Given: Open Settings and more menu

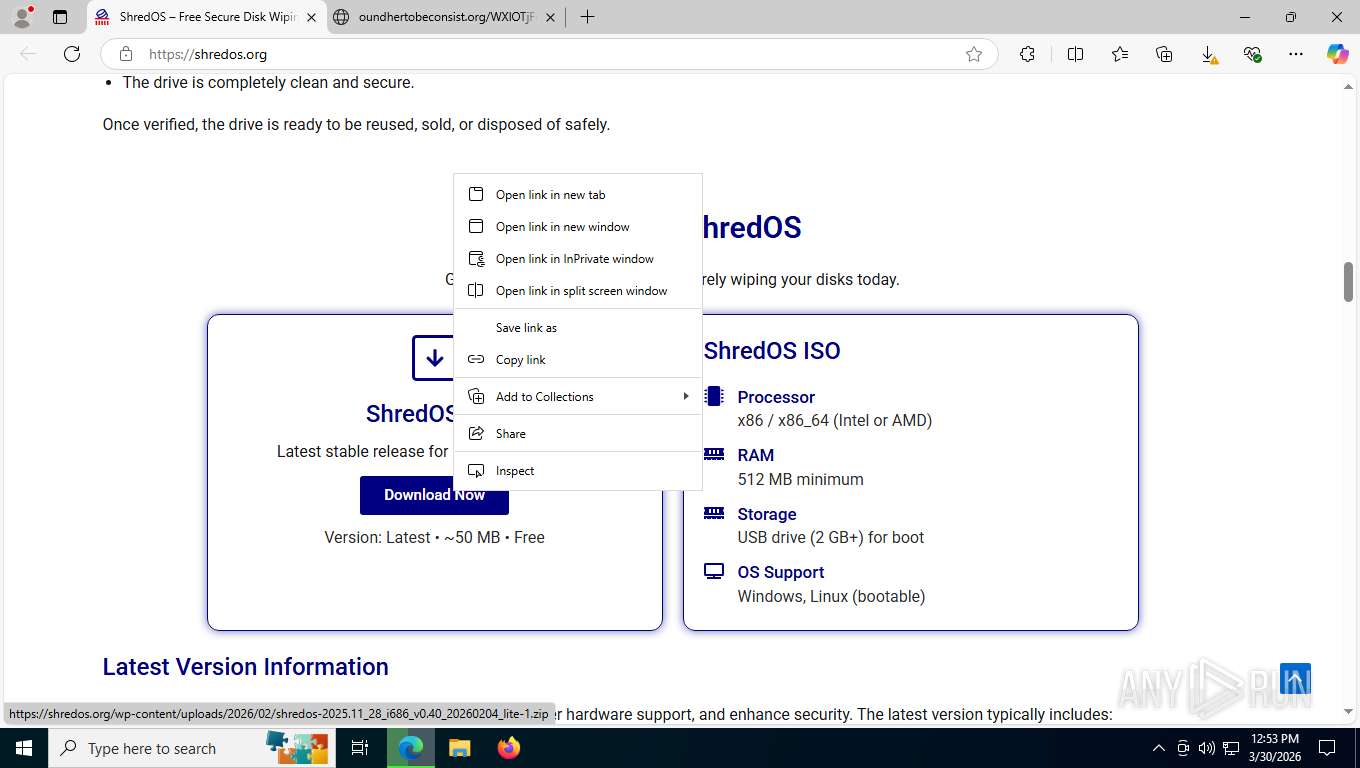Looking at the screenshot, I should [x=1296, y=54].
